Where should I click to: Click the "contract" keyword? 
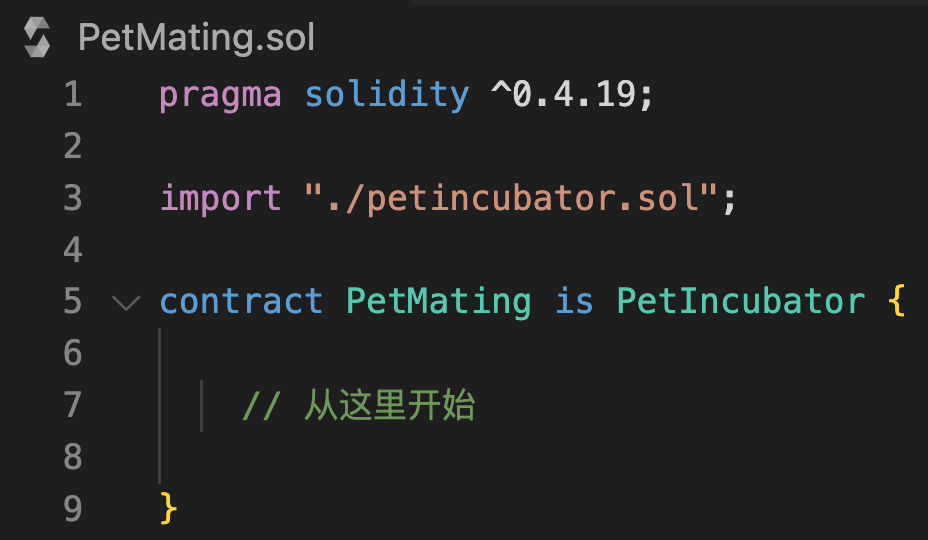click(x=241, y=301)
